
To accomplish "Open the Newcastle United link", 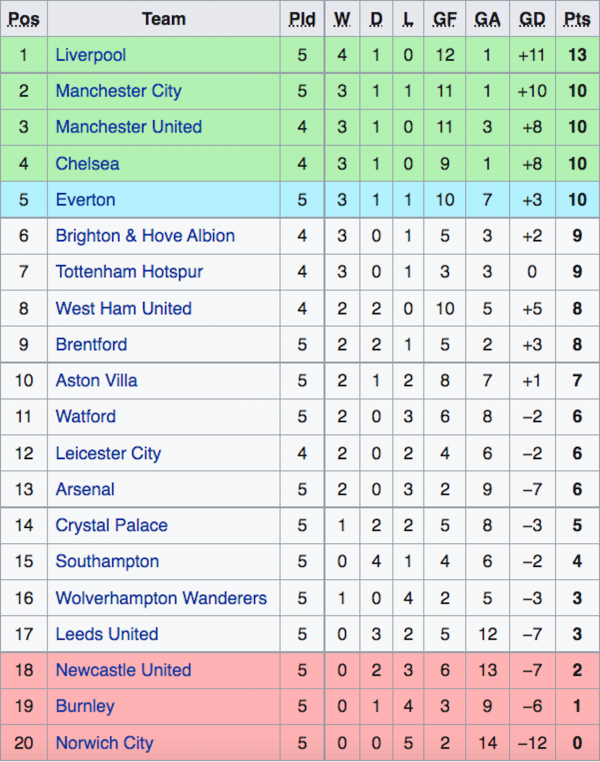I will coord(123,670).
